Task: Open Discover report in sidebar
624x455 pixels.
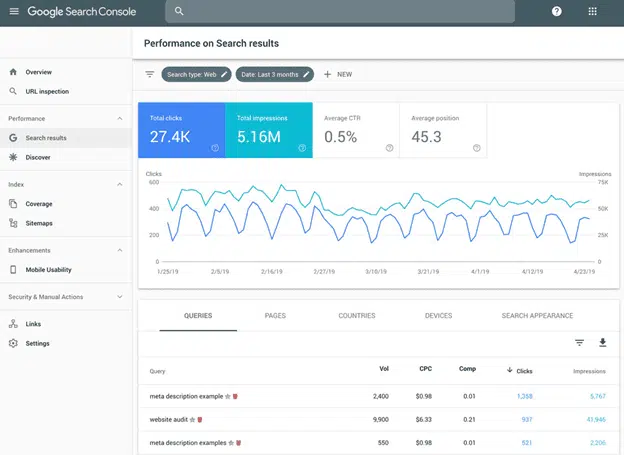Action: coord(38,157)
